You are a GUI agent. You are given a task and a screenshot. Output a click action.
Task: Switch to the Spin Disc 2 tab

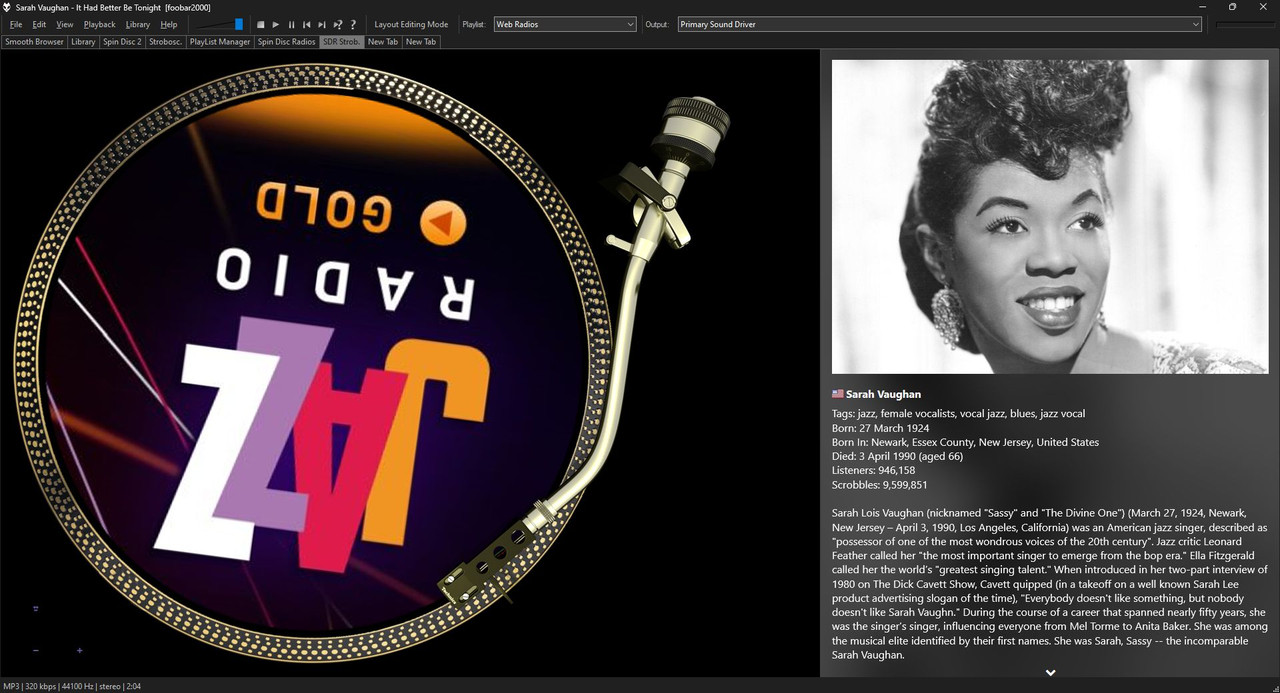pos(122,42)
